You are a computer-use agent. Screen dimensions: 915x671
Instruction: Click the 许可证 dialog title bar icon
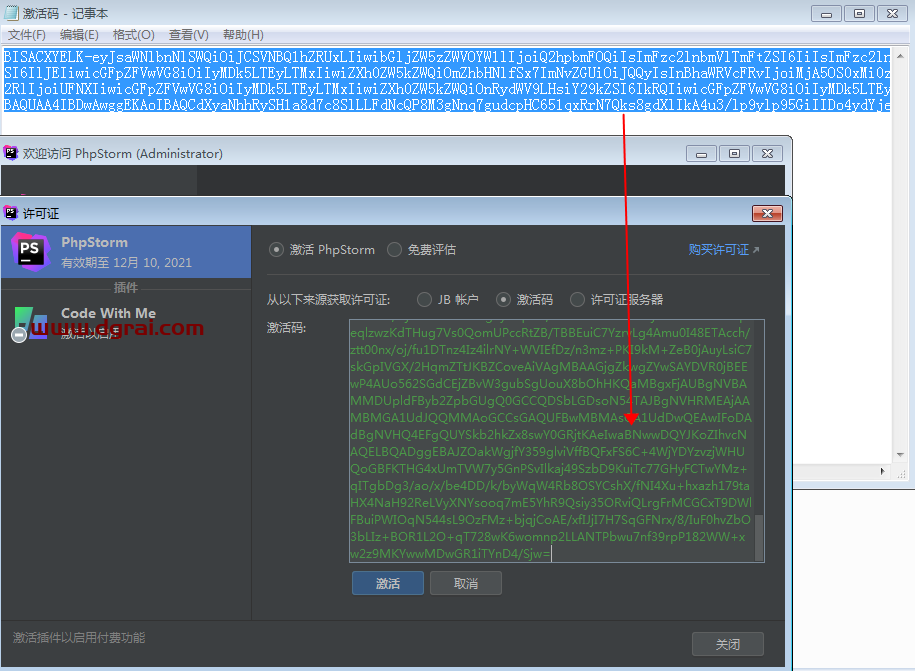[11, 213]
